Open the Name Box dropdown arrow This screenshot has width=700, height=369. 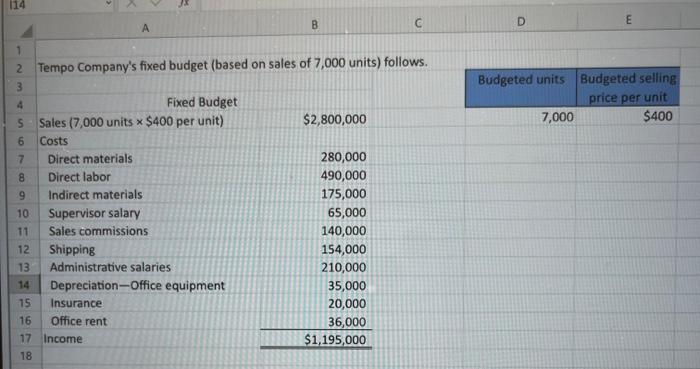click(108, 4)
